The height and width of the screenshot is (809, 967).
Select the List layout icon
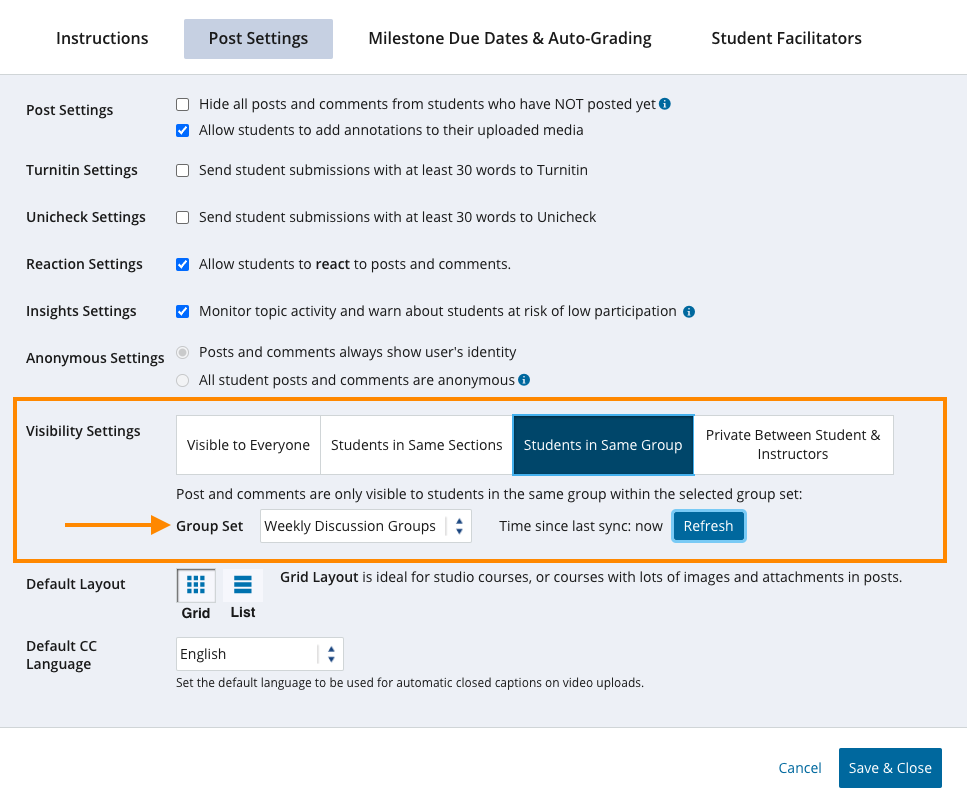(242, 586)
